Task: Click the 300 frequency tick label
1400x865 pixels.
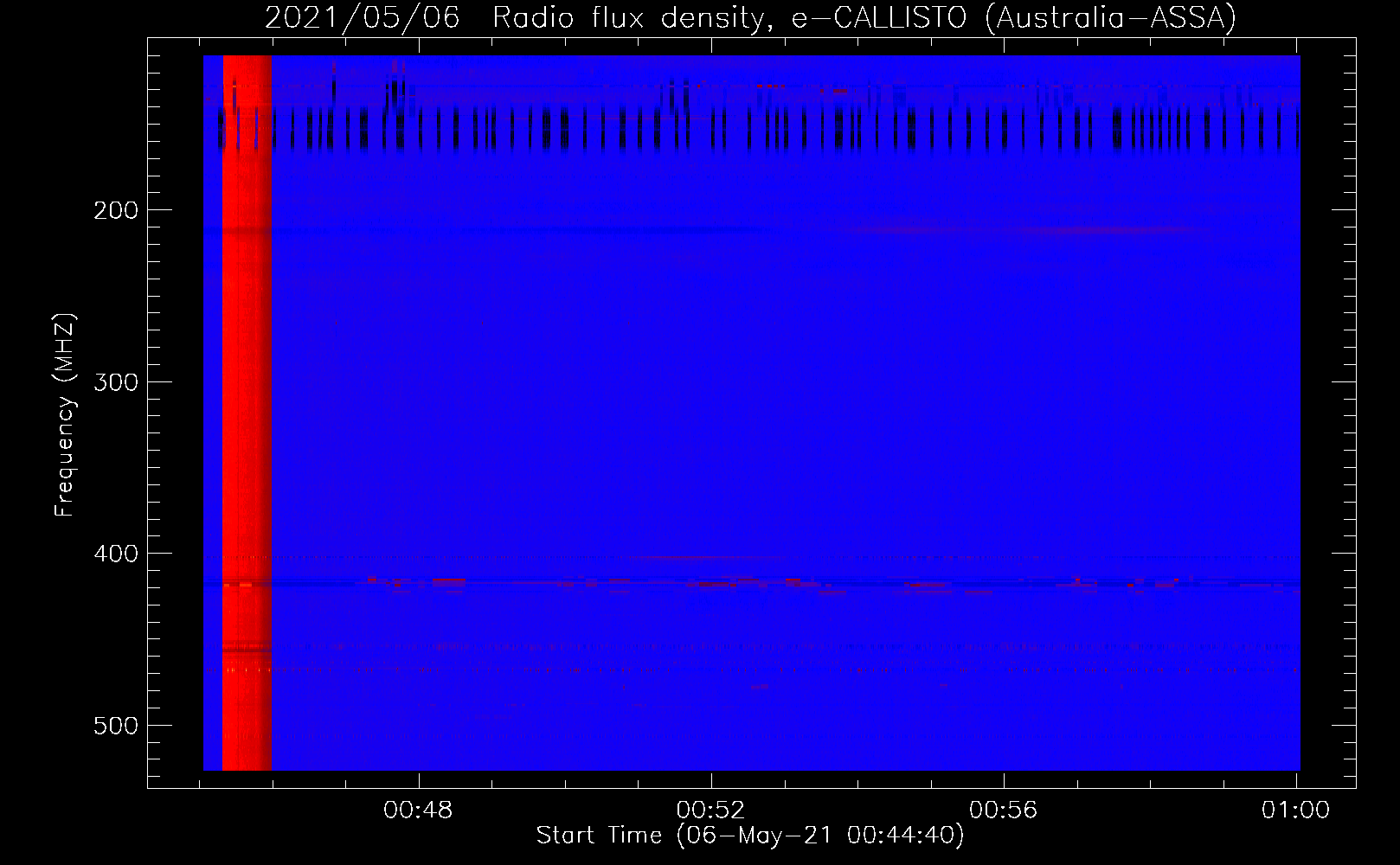Action: (x=116, y=381)
